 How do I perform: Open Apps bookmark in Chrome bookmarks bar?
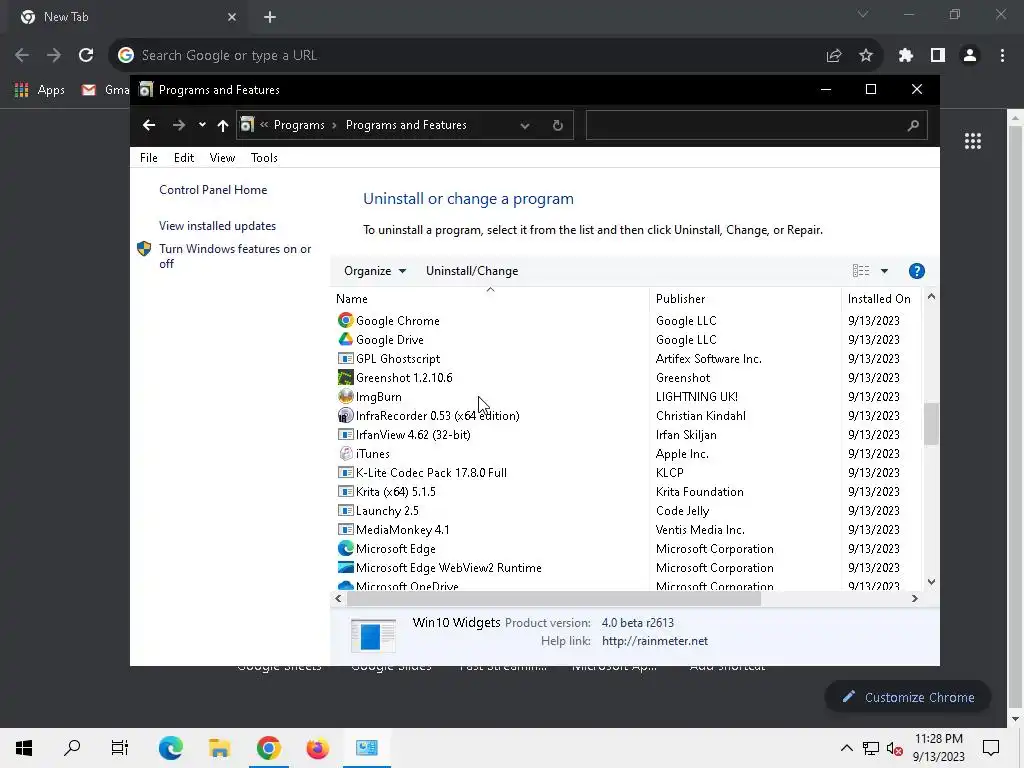tap(39, 89)
